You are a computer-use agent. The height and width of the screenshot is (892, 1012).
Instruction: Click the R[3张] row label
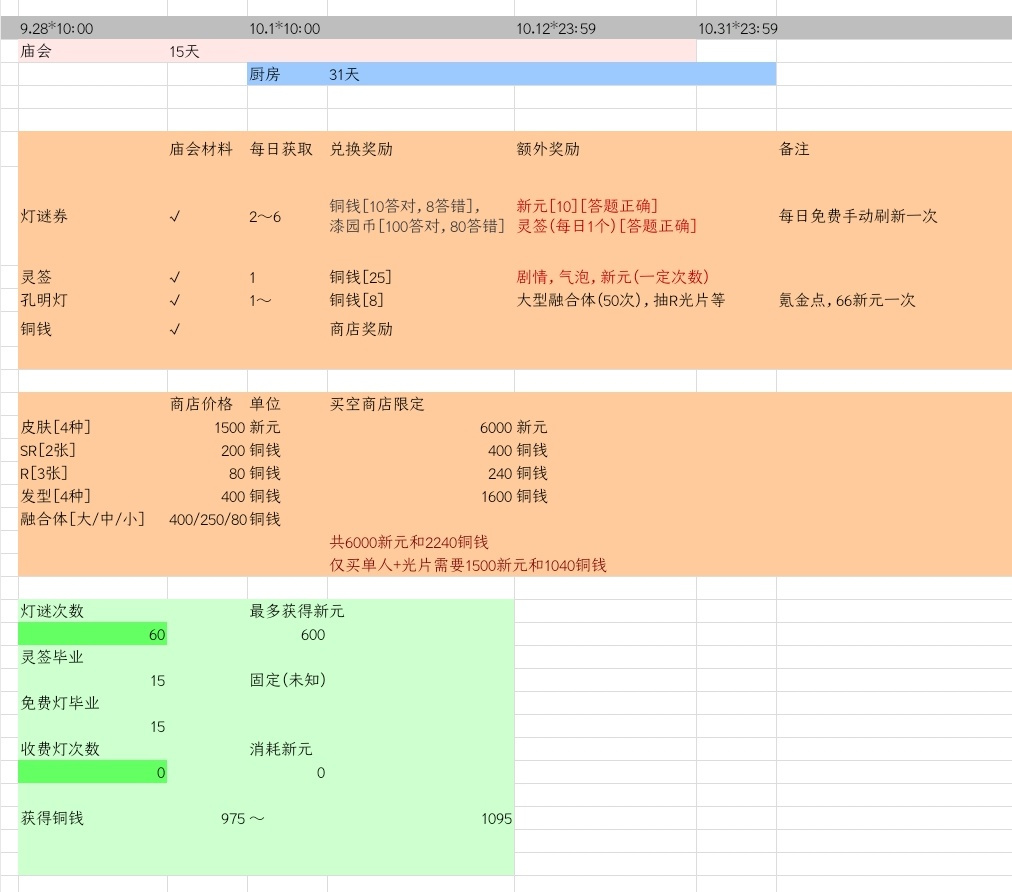[x=44, y=473]
